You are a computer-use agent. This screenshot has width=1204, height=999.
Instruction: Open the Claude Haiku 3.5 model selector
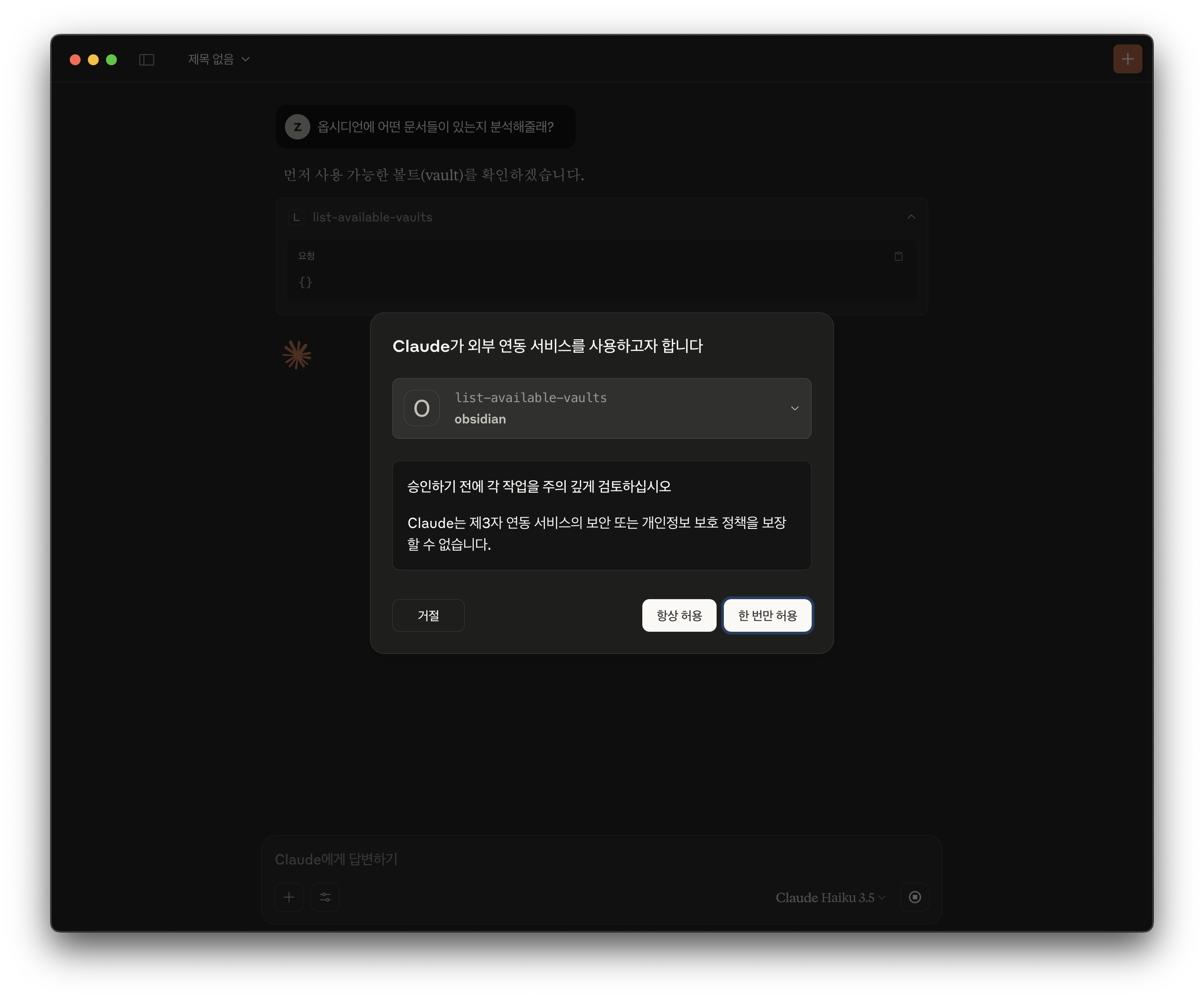830,897
